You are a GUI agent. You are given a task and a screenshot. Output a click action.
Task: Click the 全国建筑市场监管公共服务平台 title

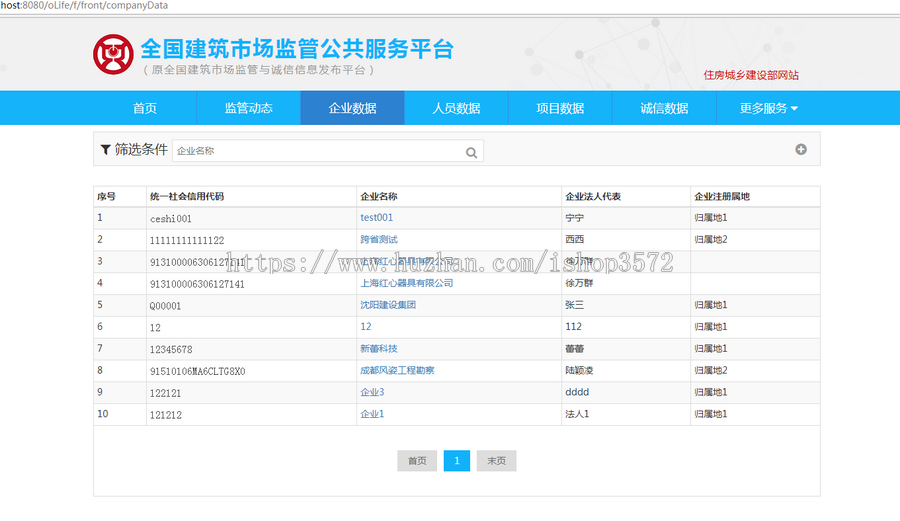(x=297, y=49)
